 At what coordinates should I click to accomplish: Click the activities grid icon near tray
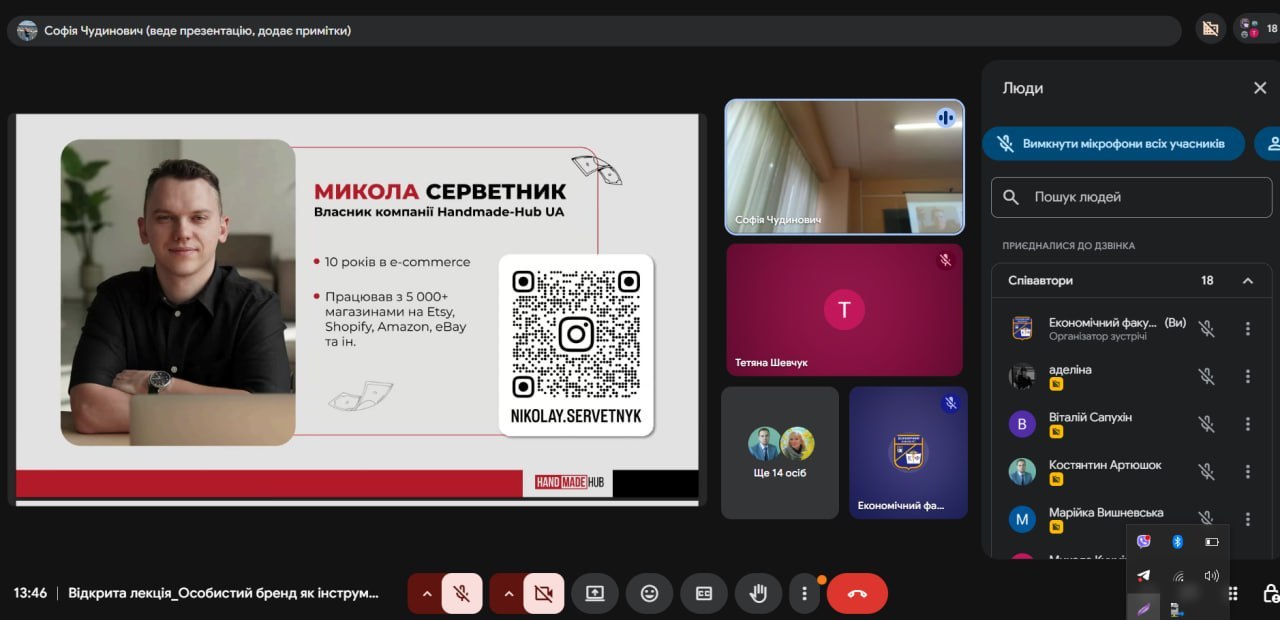click(1232, 593)
